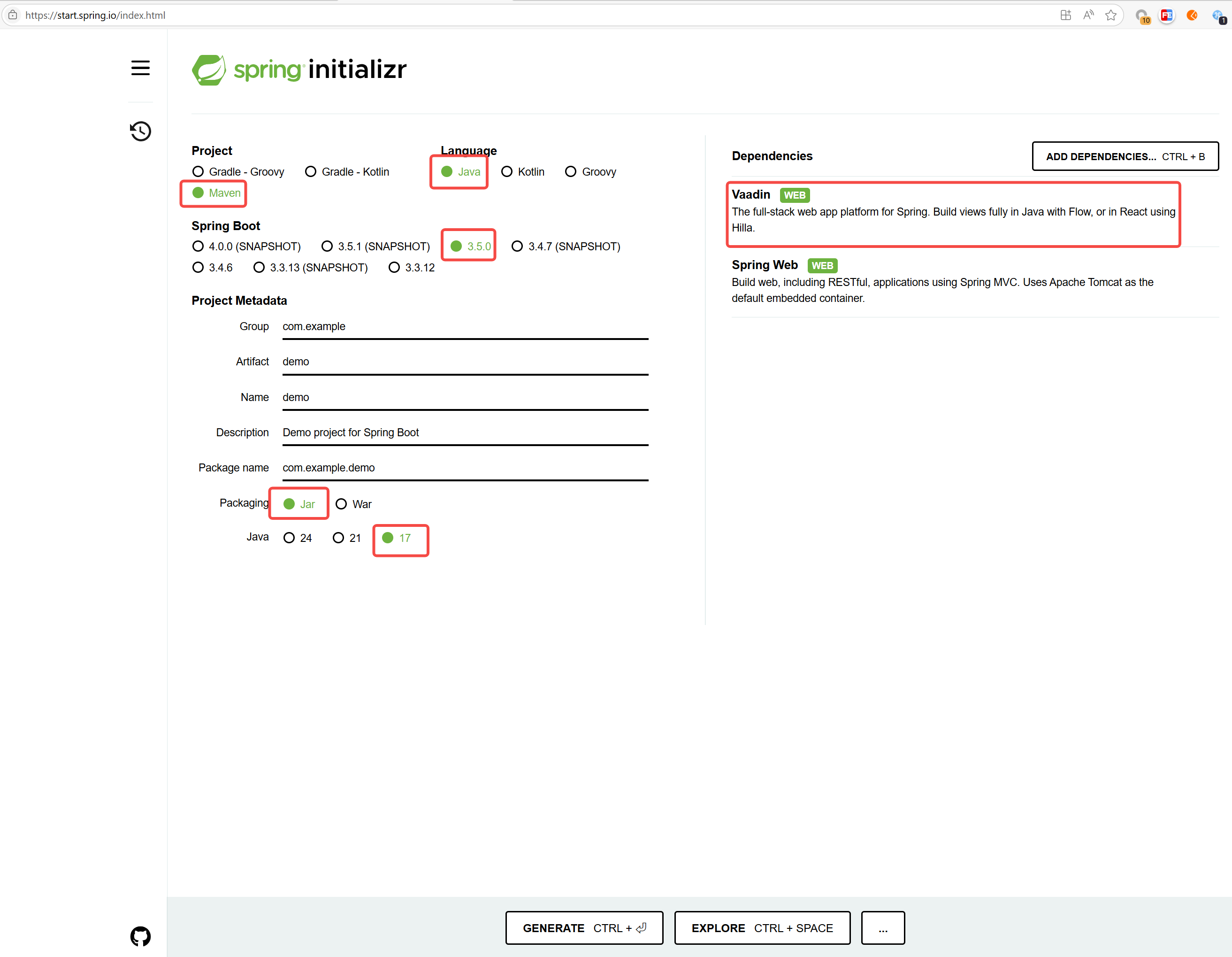Choose Java as the language
The image size is (1232, 957).
[x=460, y=171]
